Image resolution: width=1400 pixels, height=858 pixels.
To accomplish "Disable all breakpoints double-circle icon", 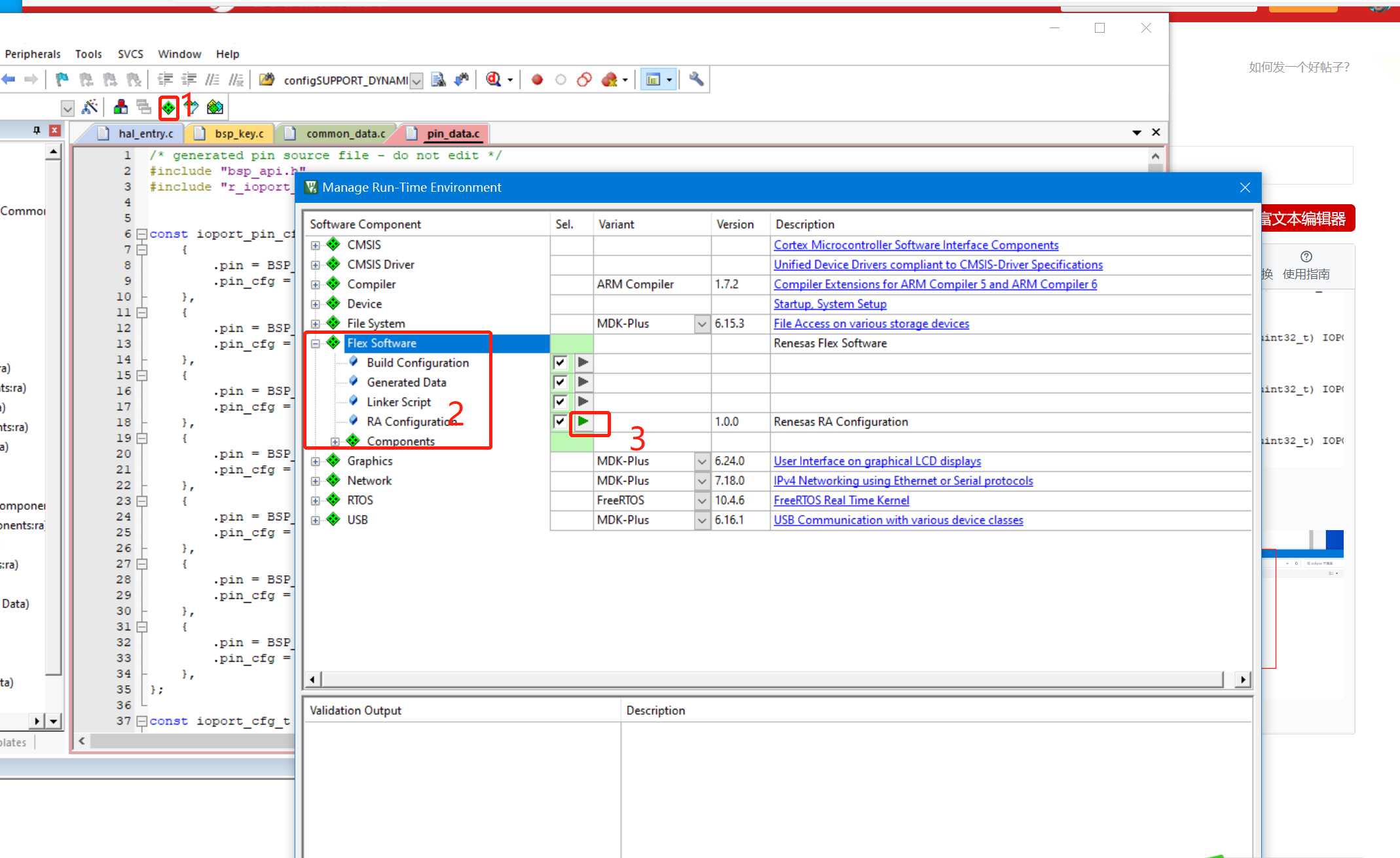I will coord(584,80).
